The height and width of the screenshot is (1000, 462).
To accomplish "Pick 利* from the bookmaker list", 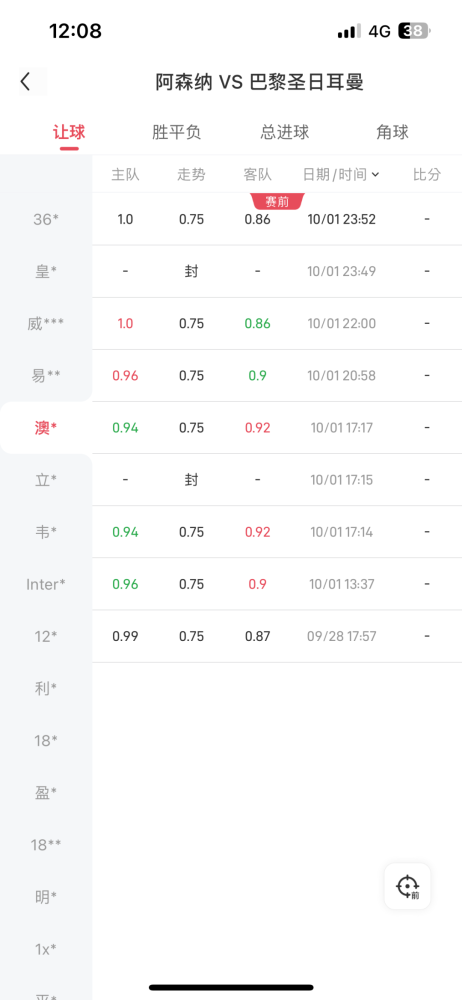I will [x=46, y=688].
